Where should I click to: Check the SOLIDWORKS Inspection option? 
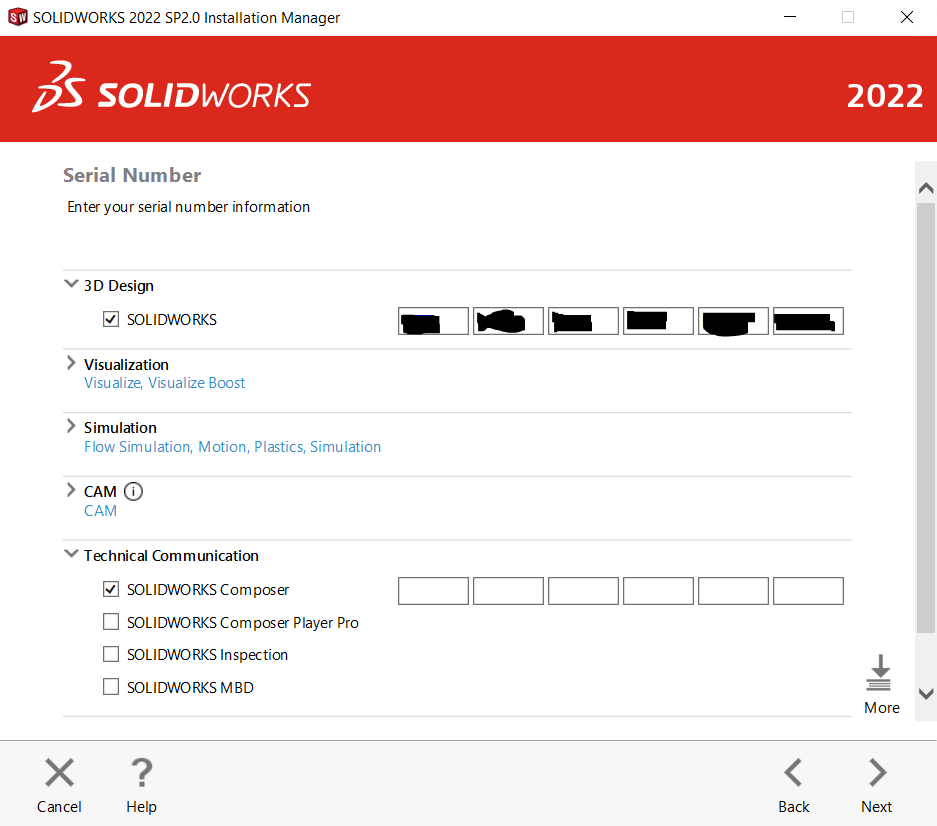pyautogui.click(x=111, y=655)
